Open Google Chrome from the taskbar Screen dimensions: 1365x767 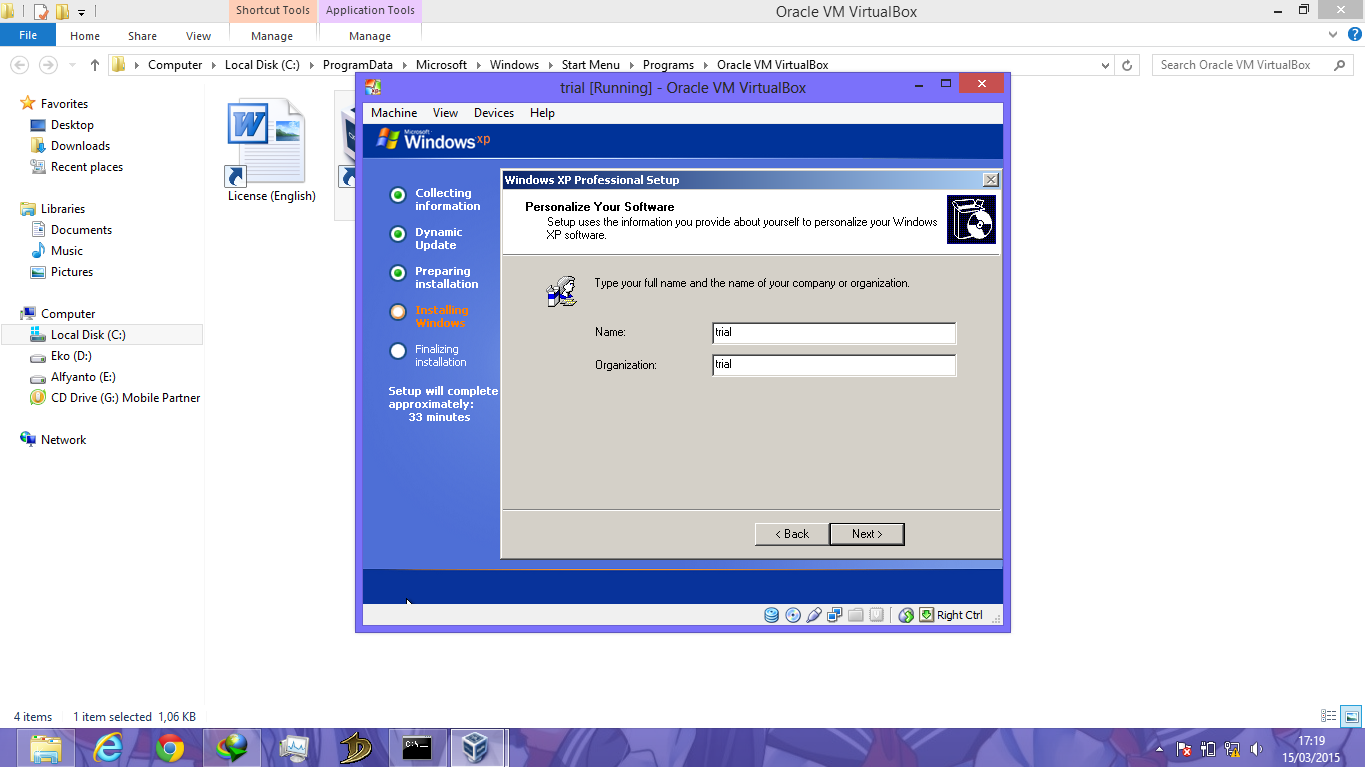click(x=170, y=748)
